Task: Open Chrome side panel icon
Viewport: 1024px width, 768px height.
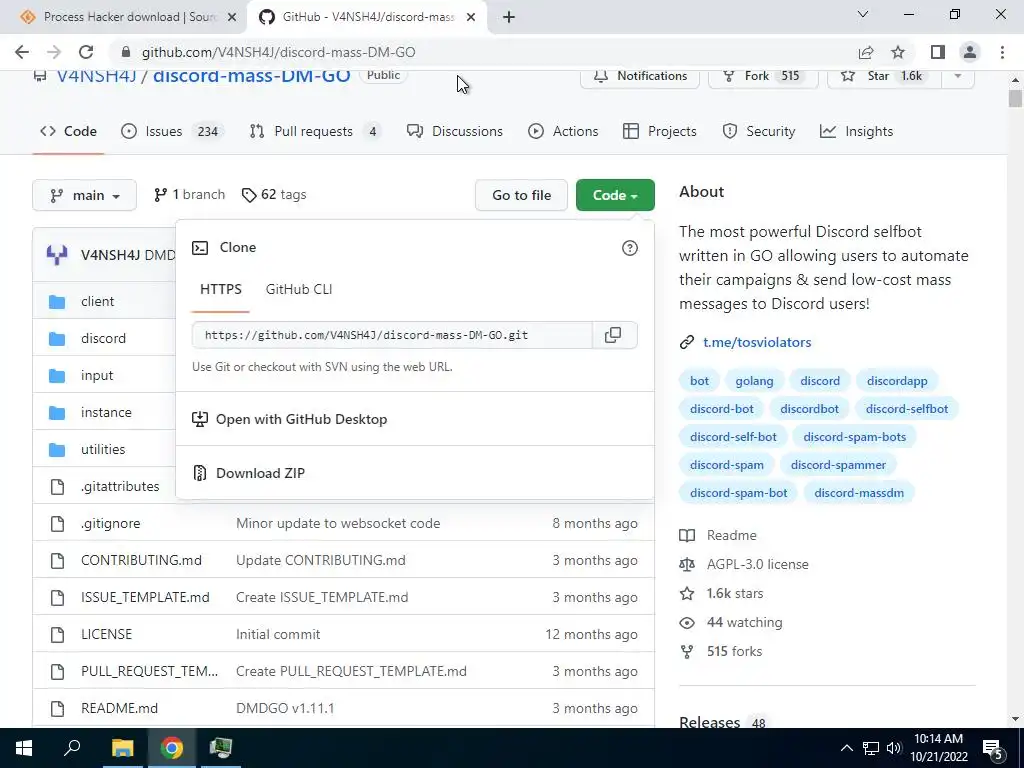Action: 938,52
